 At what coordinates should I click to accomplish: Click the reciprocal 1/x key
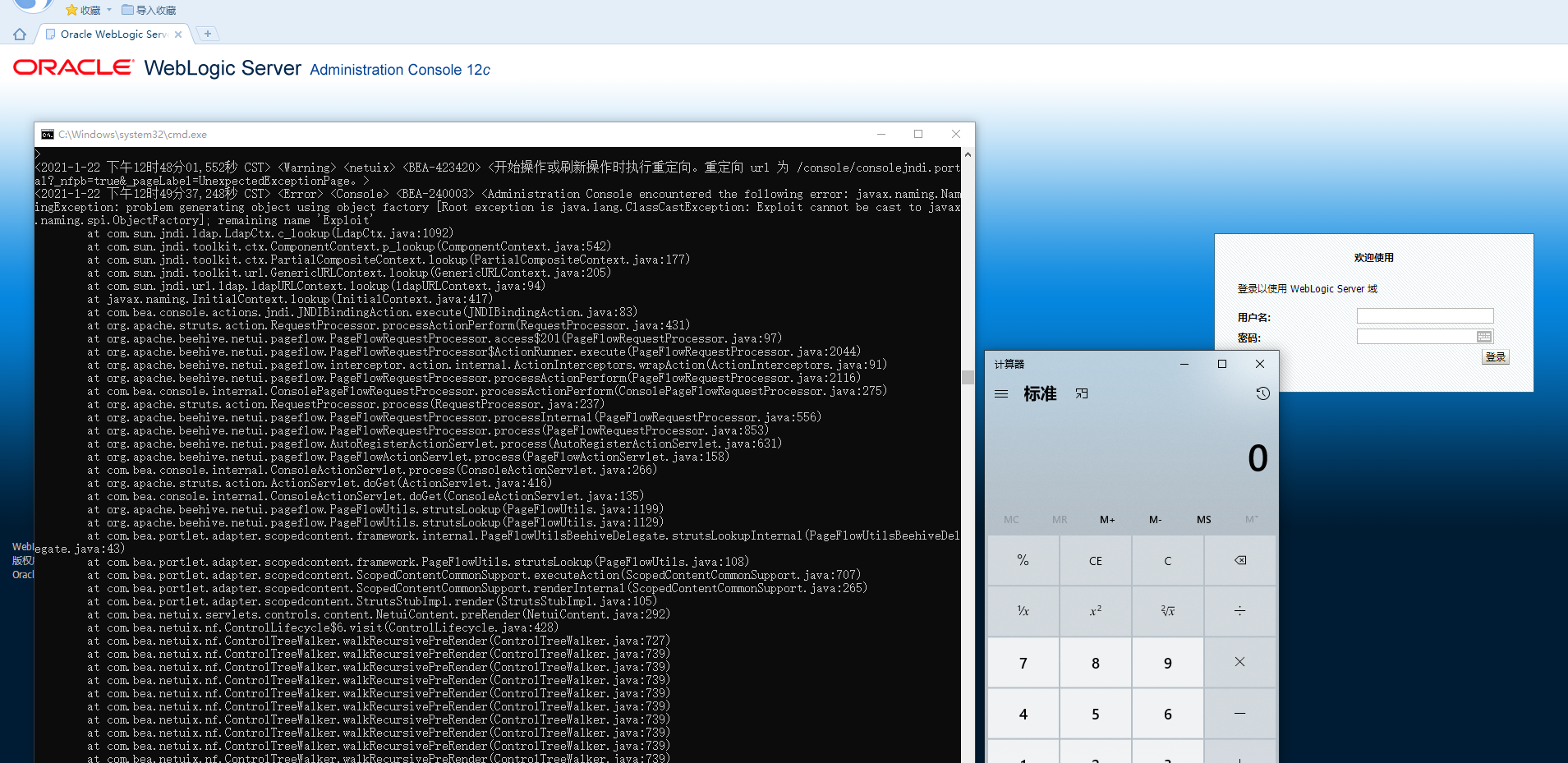coord(1023,611)
